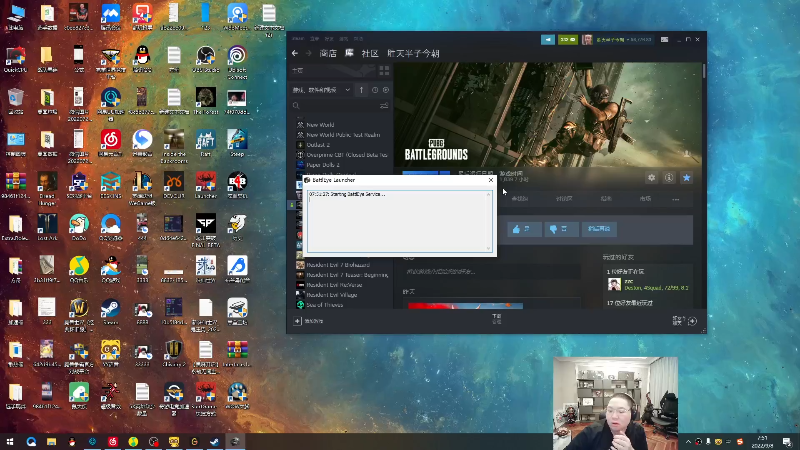Toggle the favorite star for PUBG
800x450 pixels.
[686, 177]
